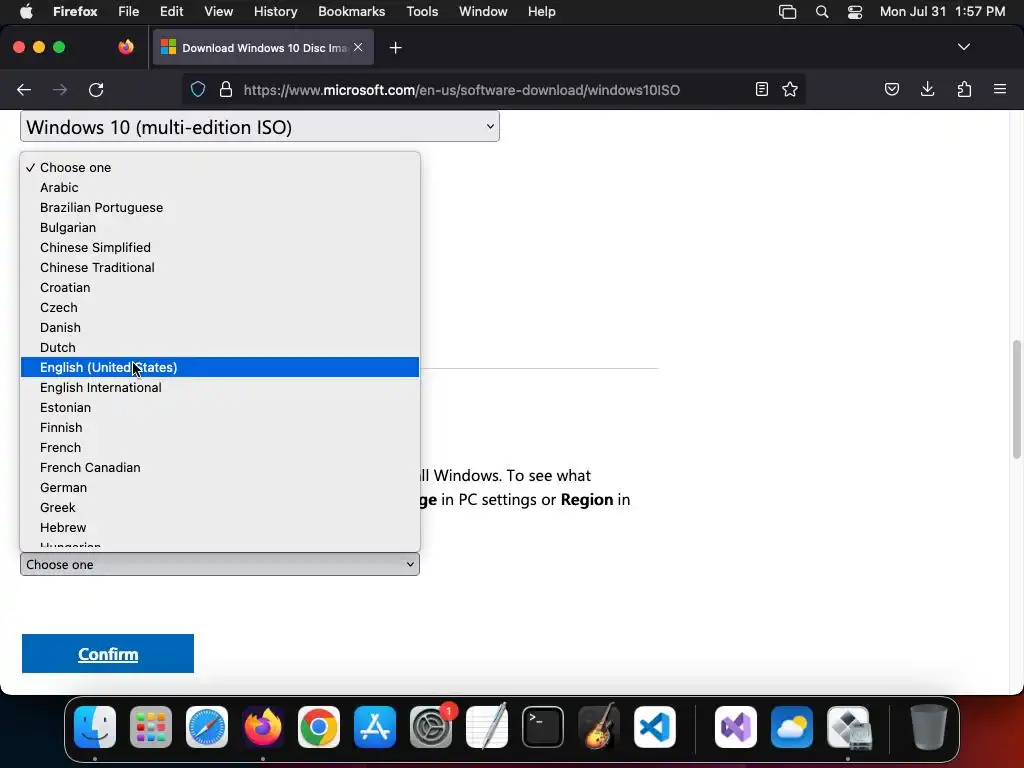Open Control Center in menu bar
Viewport: 1024px width, 768px height.
[x=854, y=12]
